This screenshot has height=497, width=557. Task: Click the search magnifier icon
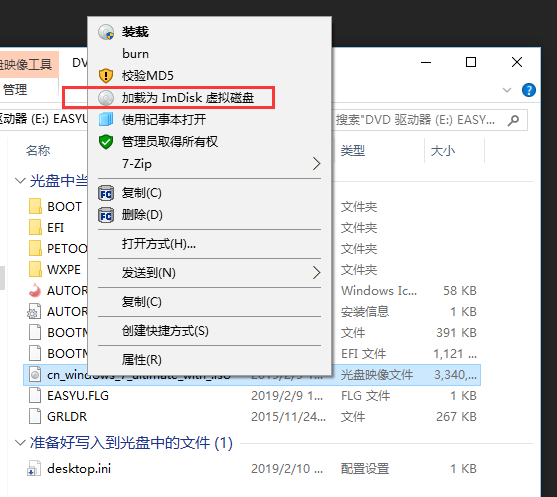pyautogui.click(x=513, y=120)
